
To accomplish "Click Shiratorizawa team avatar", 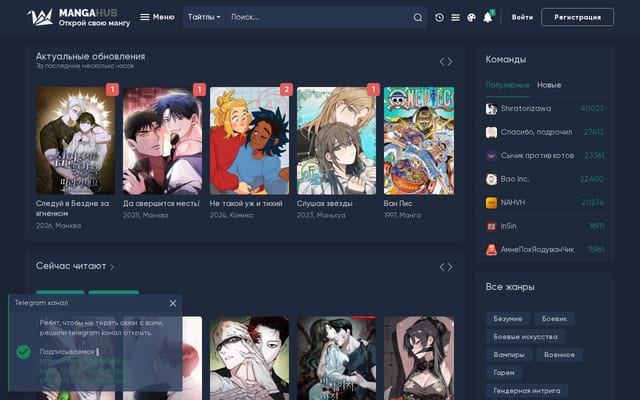I will tap(491, 109).
